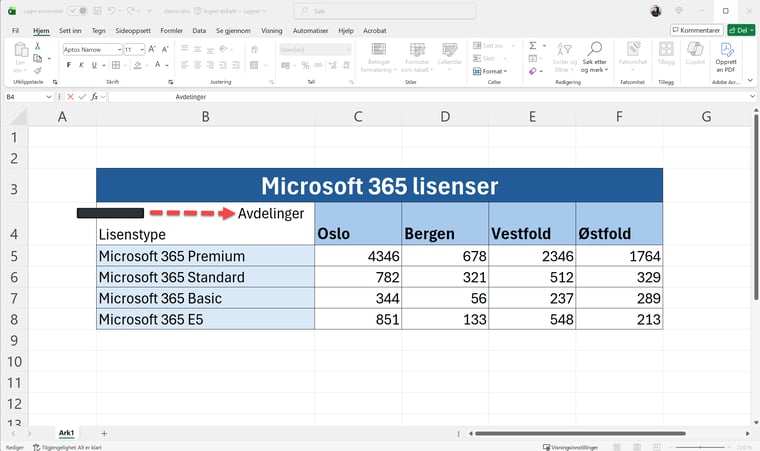Open the Kommentarer pane button

[697, 30]
